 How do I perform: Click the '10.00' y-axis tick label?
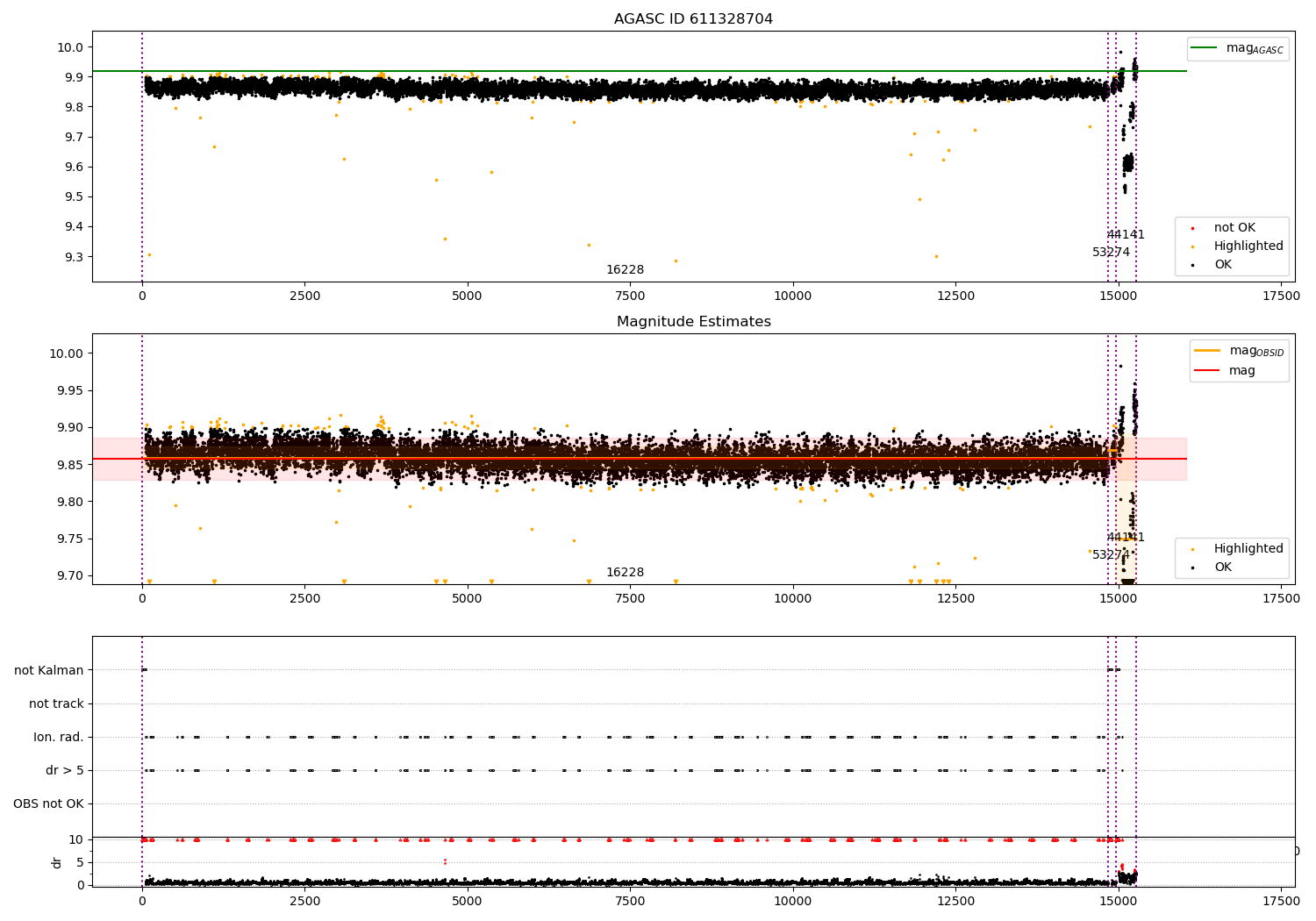click(x=67, y=353)
